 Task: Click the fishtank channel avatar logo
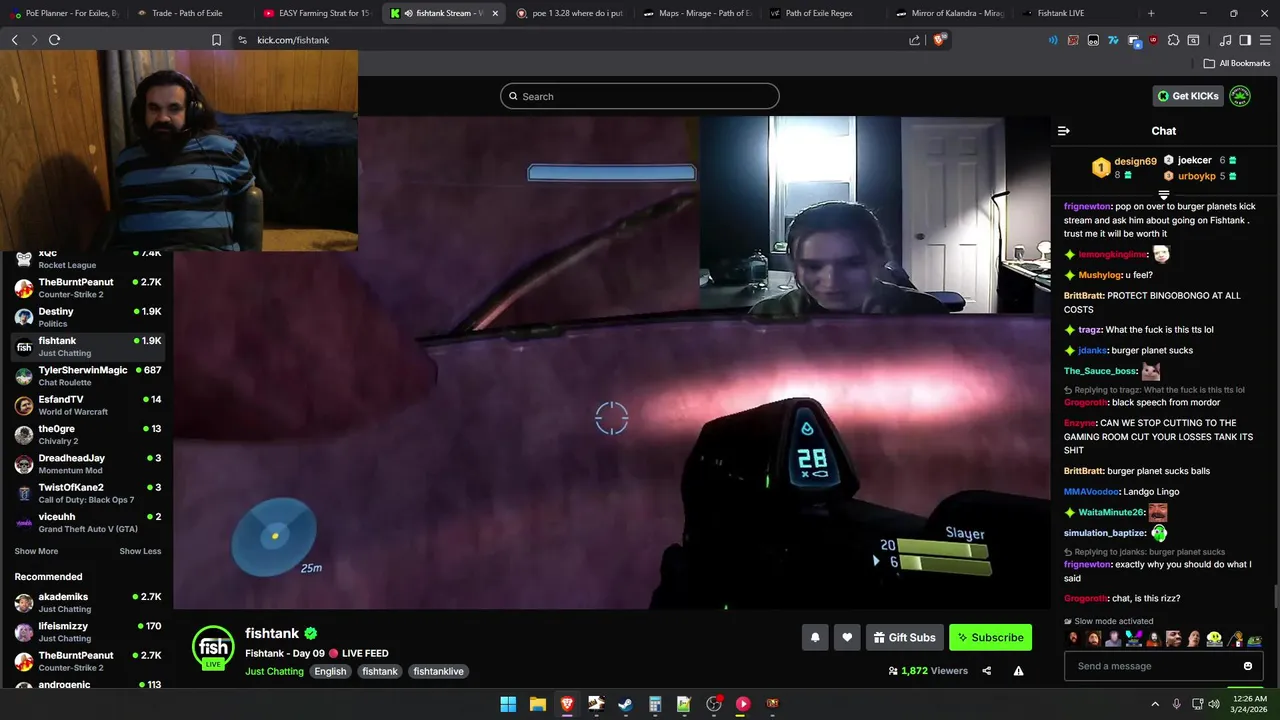point(213,647)
